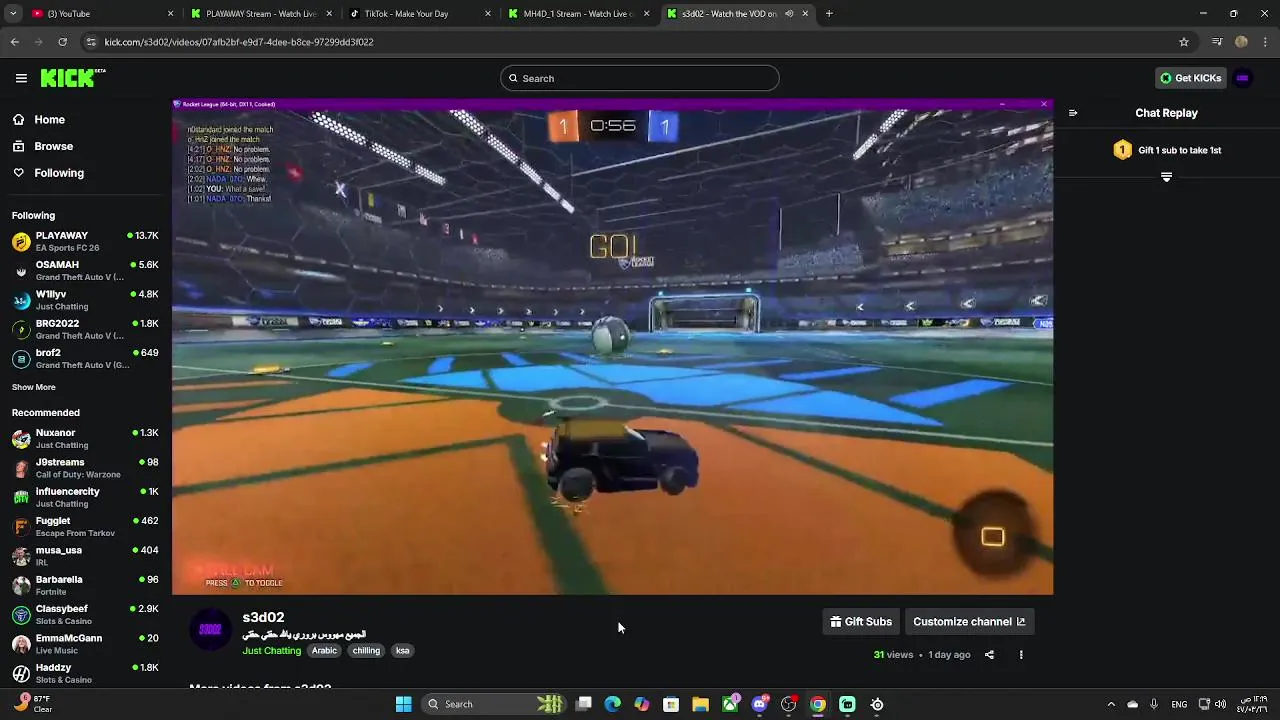Open tab search dropdown arrow
The image size is (1280, 720).
point(13,14)
